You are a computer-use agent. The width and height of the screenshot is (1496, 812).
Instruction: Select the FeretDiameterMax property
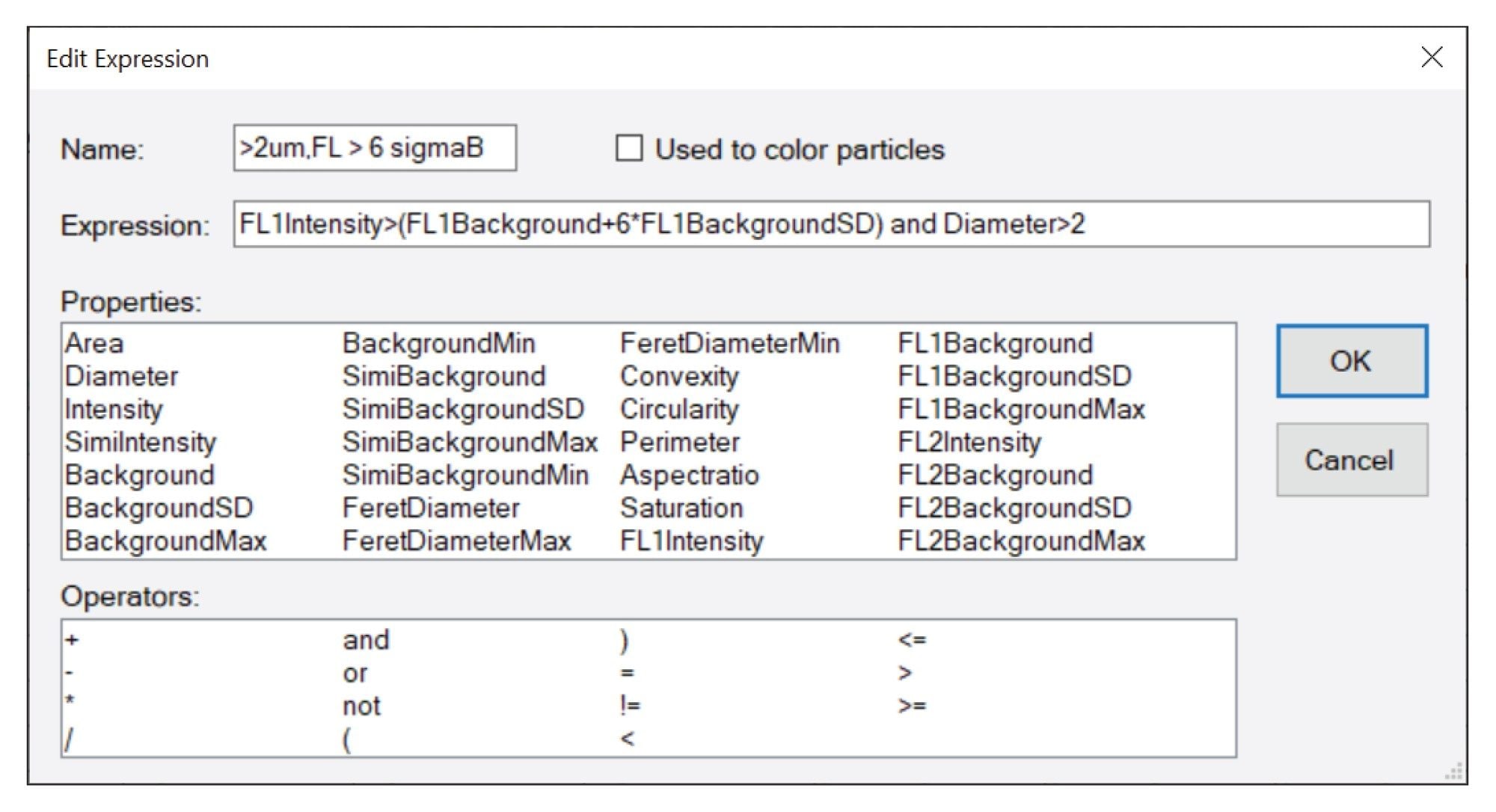coord(458,540)
